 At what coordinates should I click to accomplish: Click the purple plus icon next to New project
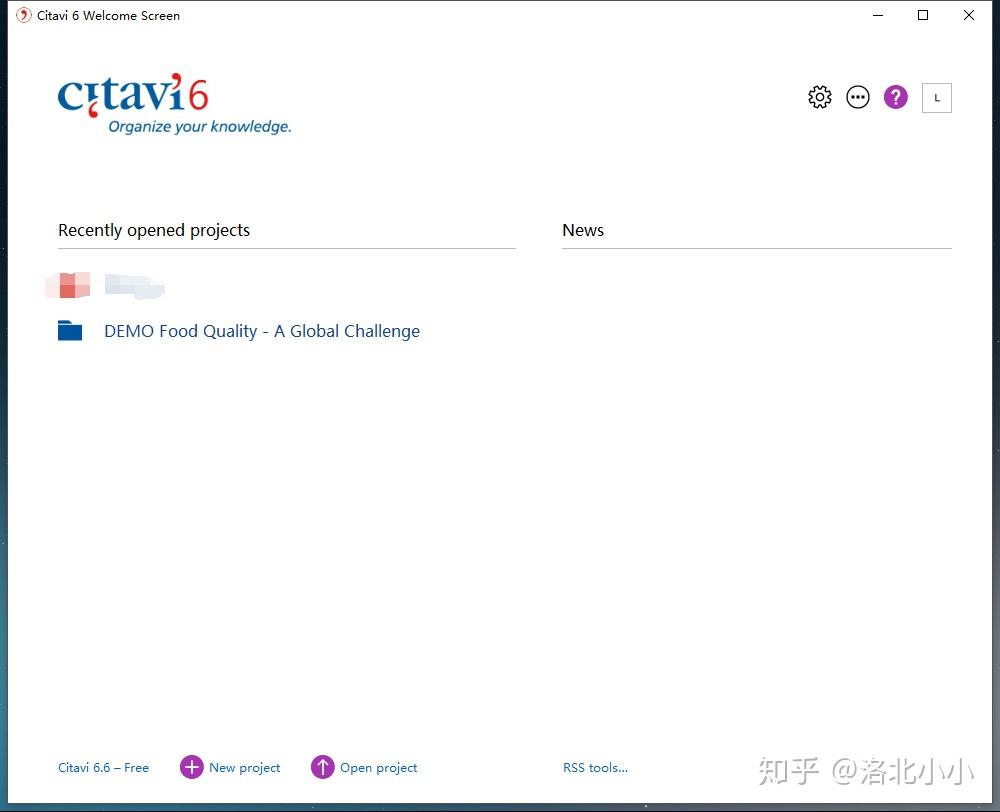[x=191, y=767]
